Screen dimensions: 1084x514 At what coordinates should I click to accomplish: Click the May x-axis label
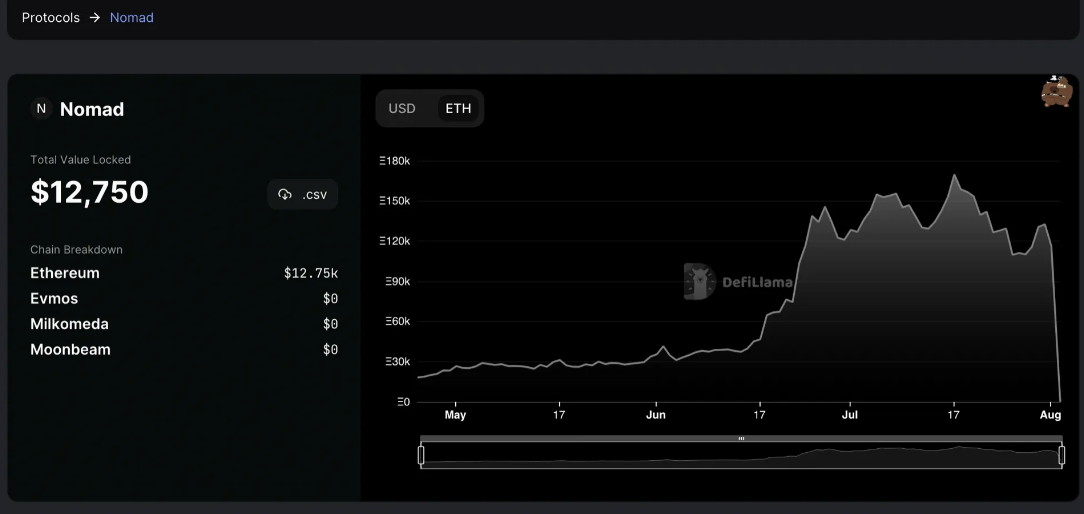click(x=455, y=415)
